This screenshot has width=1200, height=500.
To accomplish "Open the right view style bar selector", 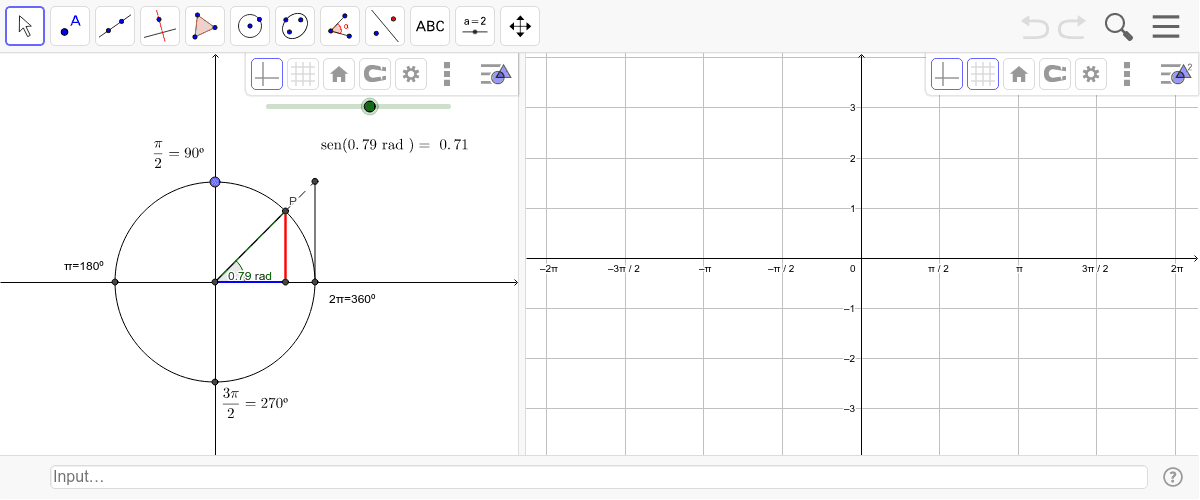I will pyautogui.click(x=1175, y=74).
